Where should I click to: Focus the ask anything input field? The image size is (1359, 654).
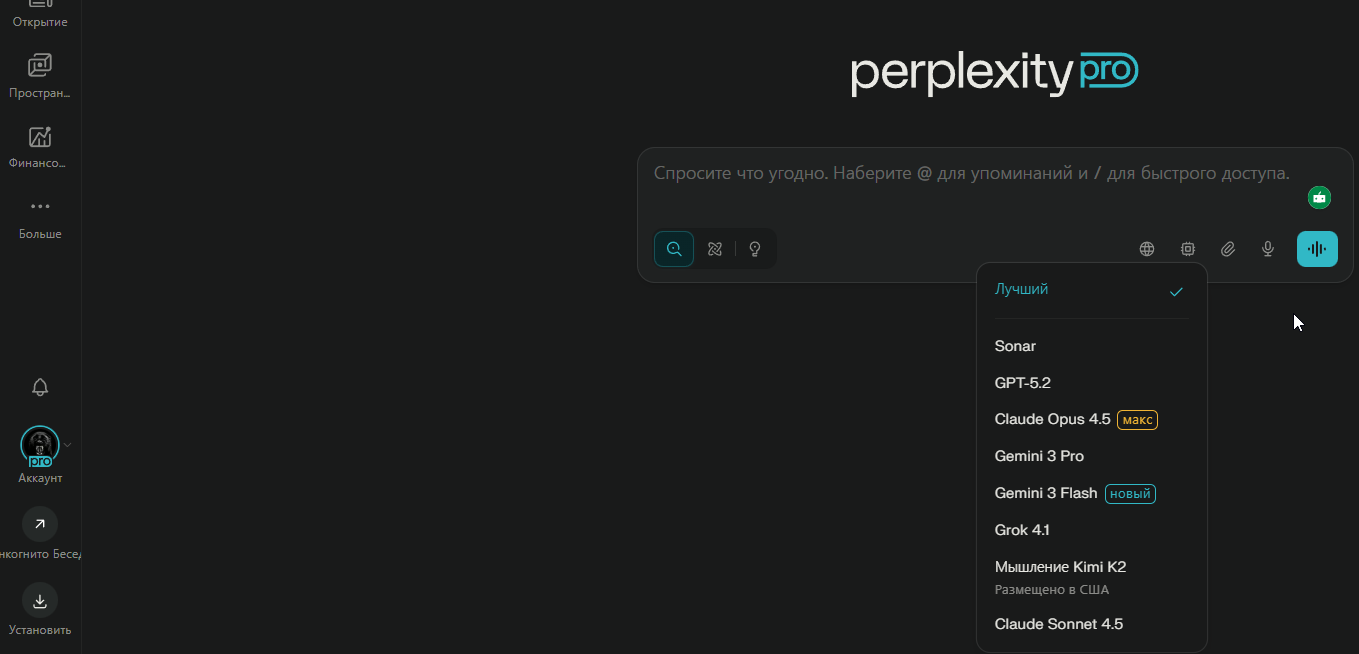[x=970, y=174]
